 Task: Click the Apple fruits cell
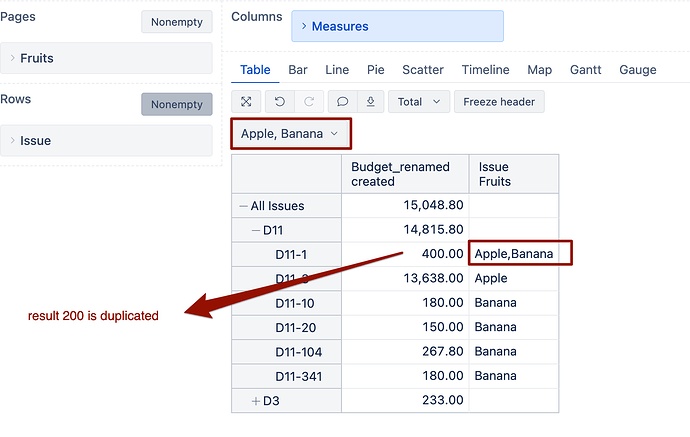[x=514, y=278]
